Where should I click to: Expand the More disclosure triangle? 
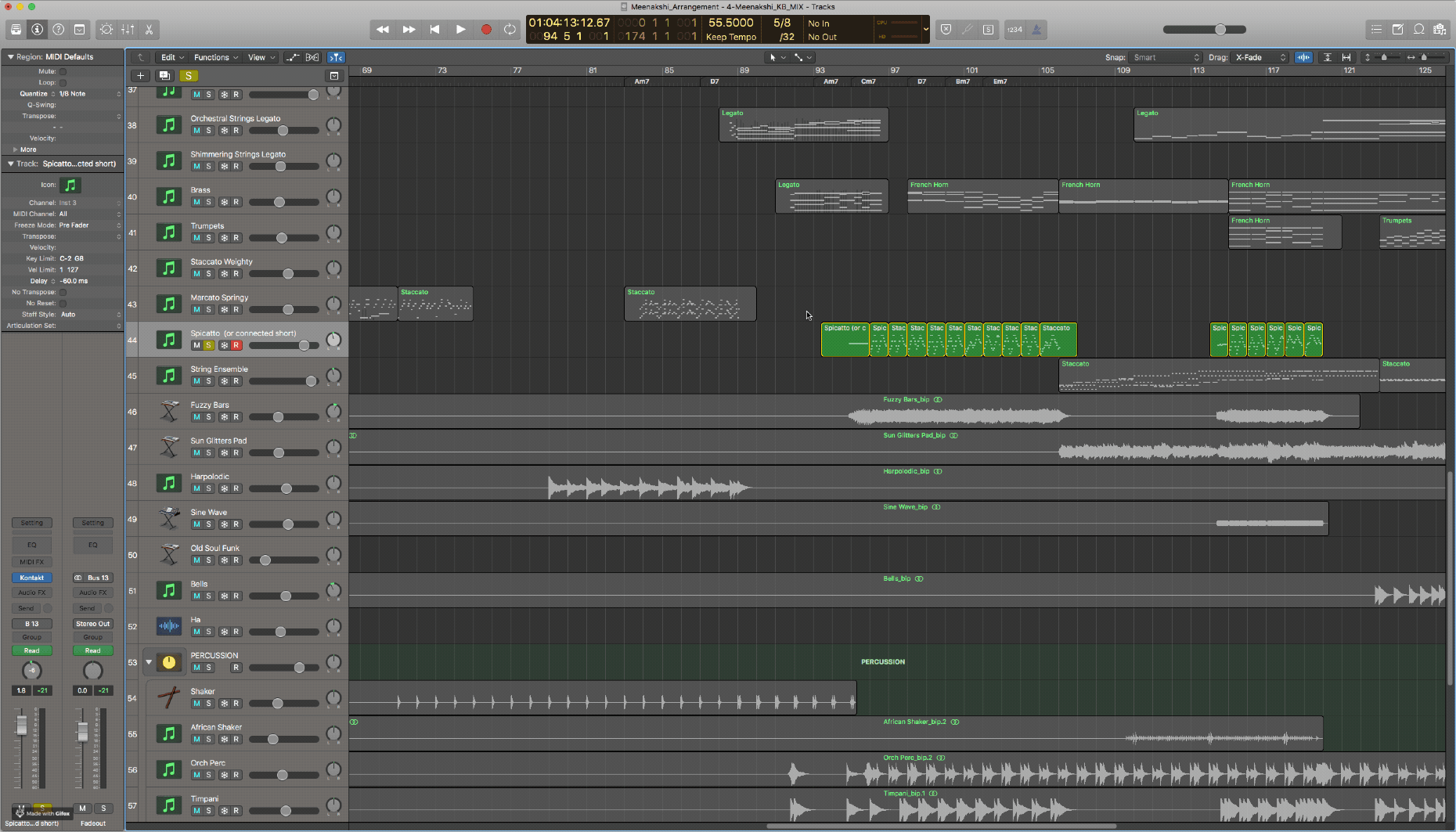coord(15,149)
